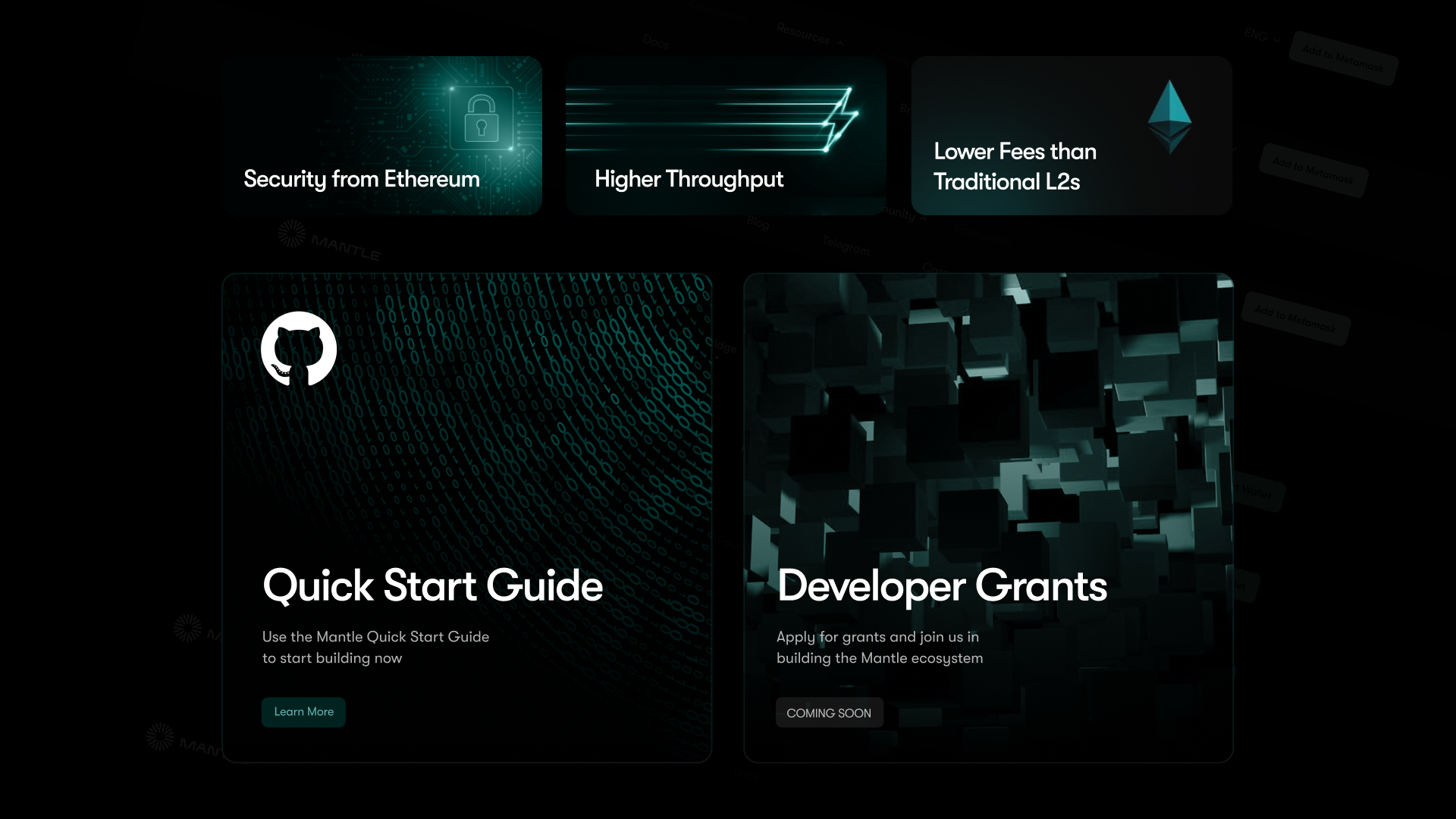
Task: Click the GitHub octocat icon
Action: (x=299, y=349)
